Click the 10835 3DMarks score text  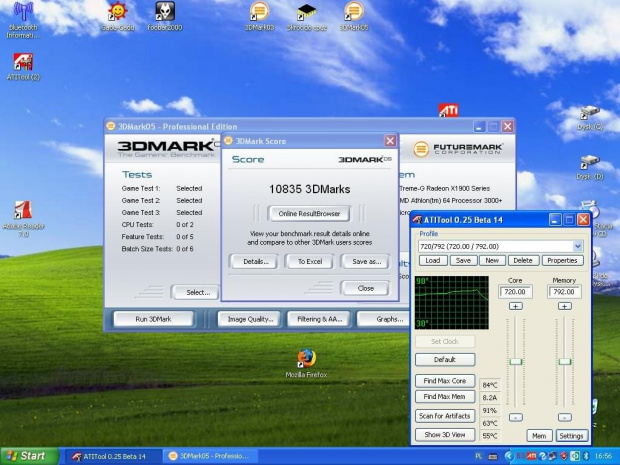(310, 189)
